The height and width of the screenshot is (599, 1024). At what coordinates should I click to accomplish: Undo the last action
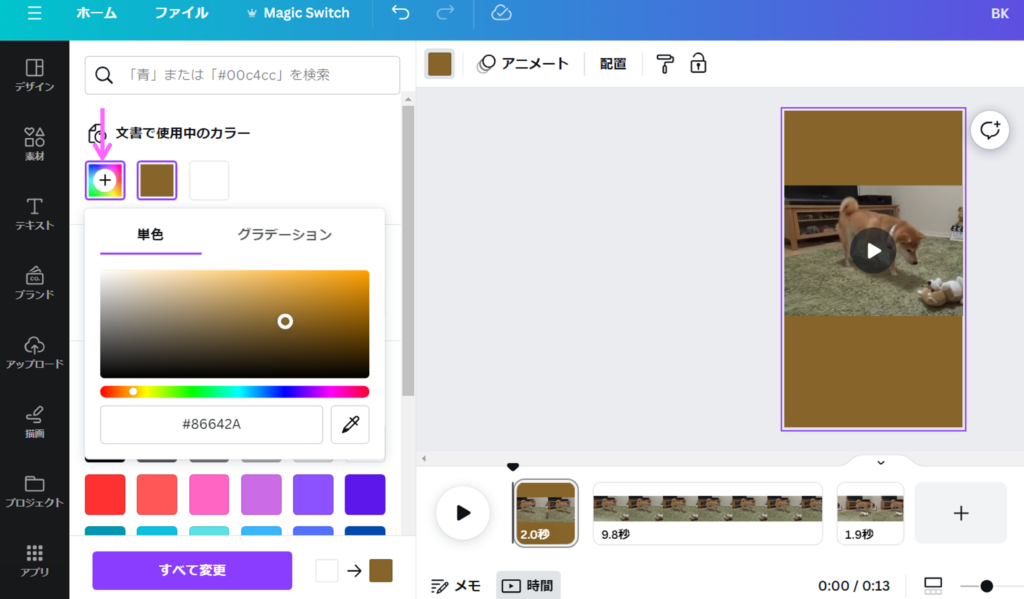click(x=401, y=13)
